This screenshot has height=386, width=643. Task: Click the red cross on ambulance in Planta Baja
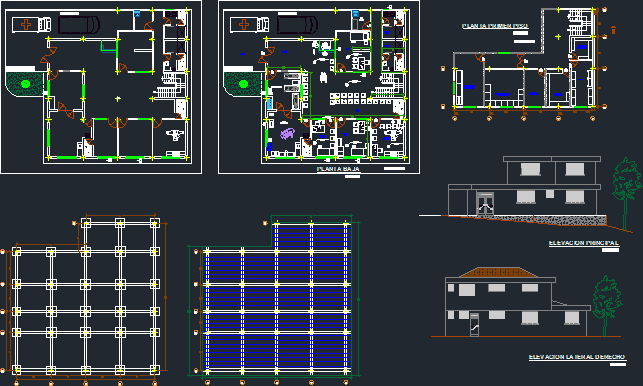click(244, 25)
